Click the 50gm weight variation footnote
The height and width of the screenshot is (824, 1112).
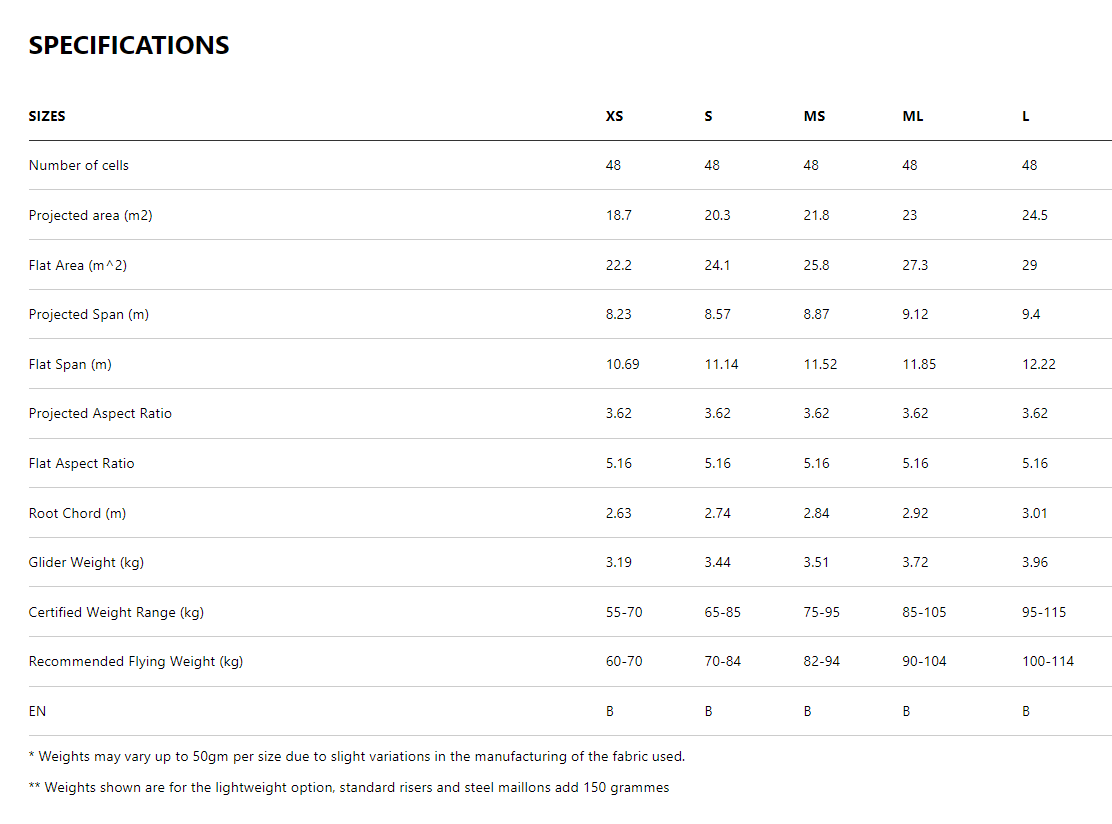point(357,756)
